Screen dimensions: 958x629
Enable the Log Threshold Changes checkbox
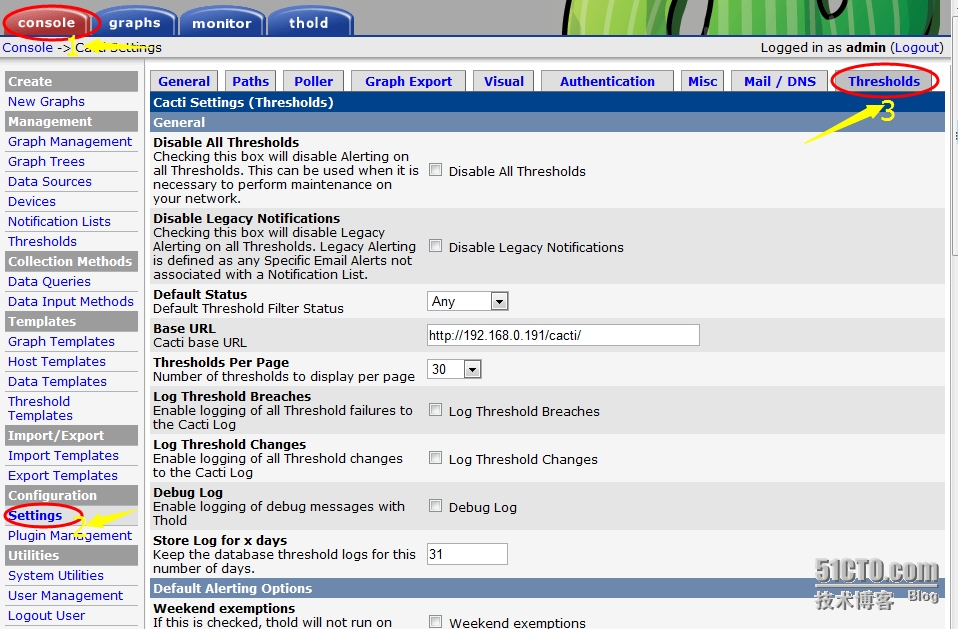[x=436, y=457]
